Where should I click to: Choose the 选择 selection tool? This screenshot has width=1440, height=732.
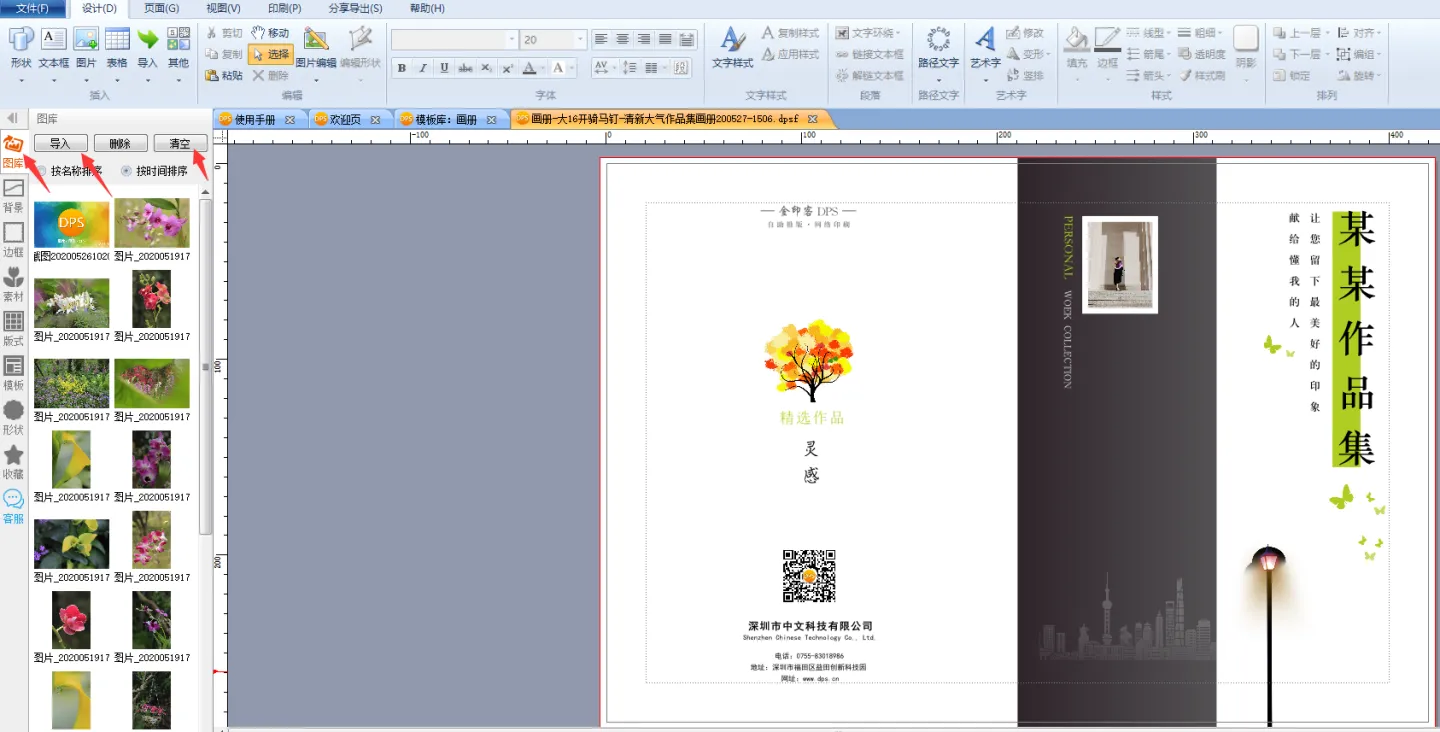click(270, 54)
